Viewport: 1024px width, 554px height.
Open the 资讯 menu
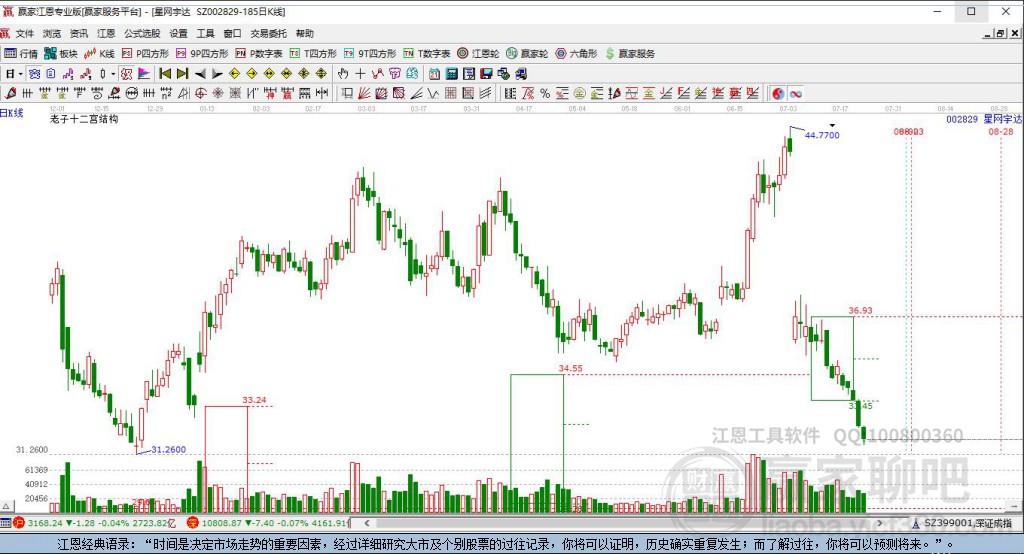coord(79,33)
